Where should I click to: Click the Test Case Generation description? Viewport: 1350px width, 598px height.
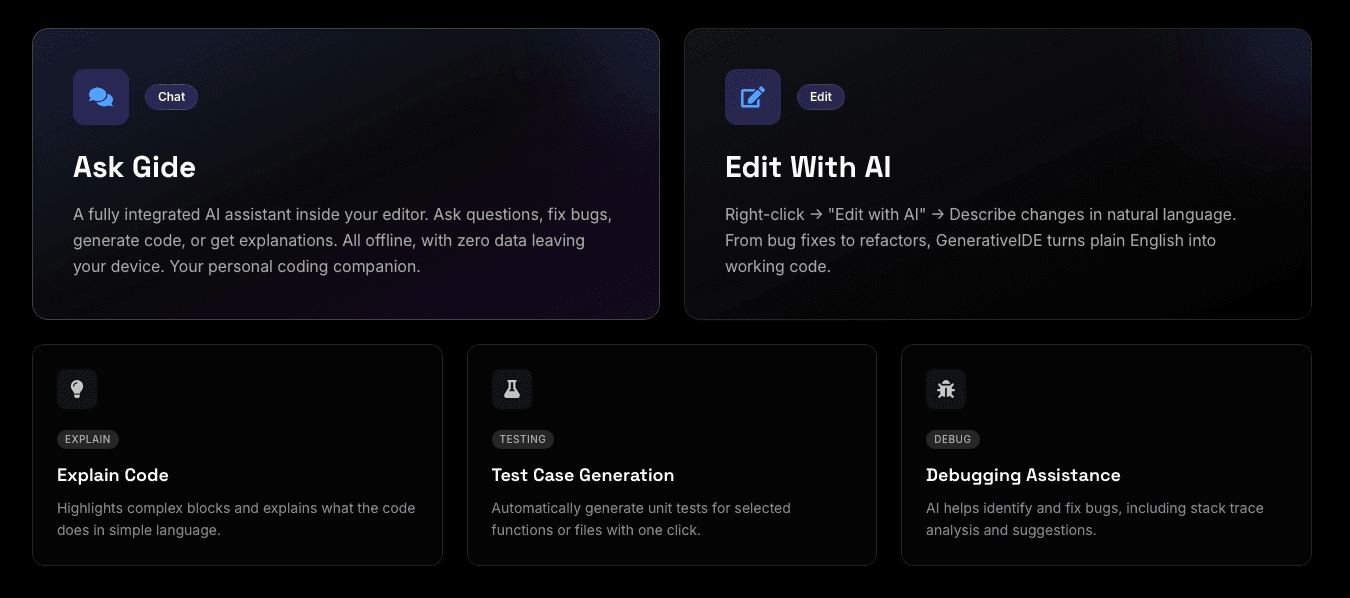coord(641,519)
